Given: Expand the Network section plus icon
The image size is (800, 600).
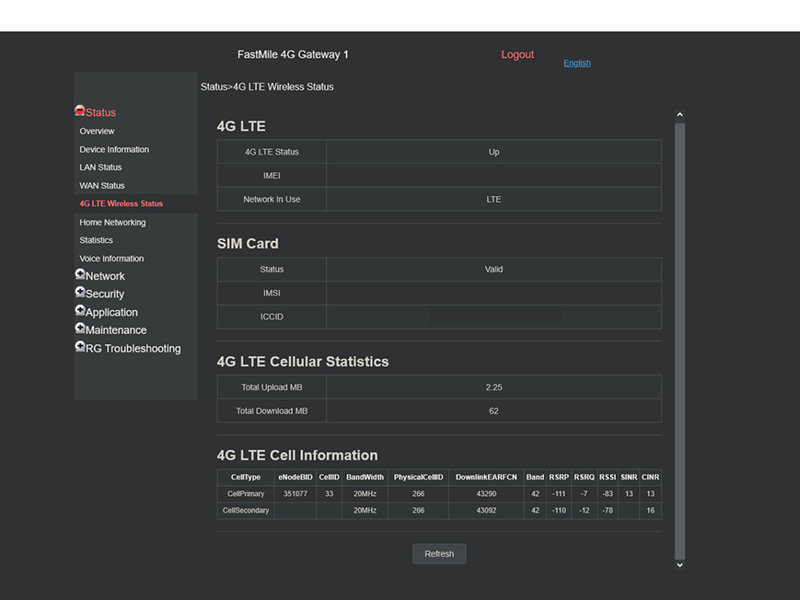Looking at the screenshot, I should [x=80, y=275].
